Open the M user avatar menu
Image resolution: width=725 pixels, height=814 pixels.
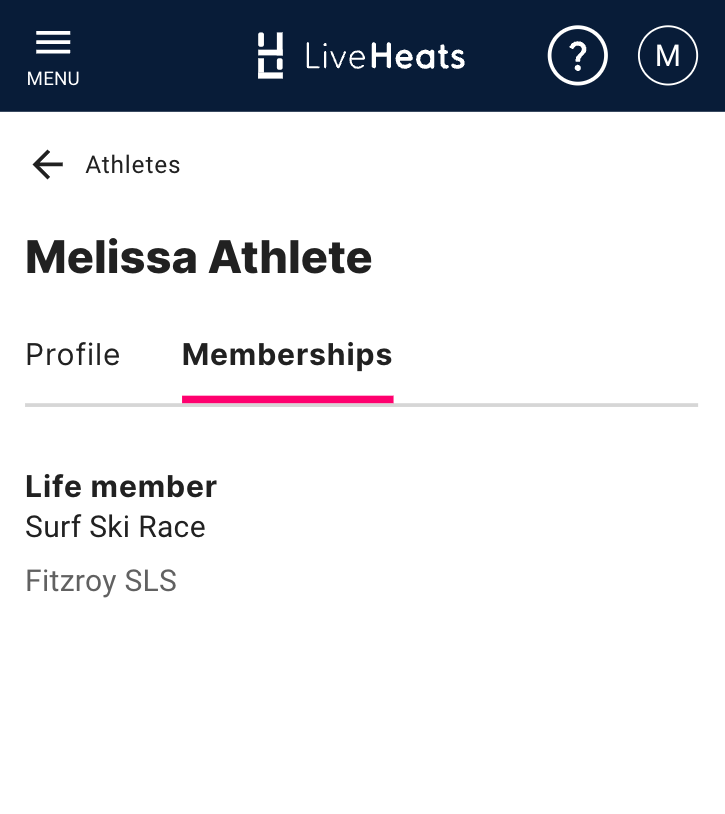(x=667, y=55)
